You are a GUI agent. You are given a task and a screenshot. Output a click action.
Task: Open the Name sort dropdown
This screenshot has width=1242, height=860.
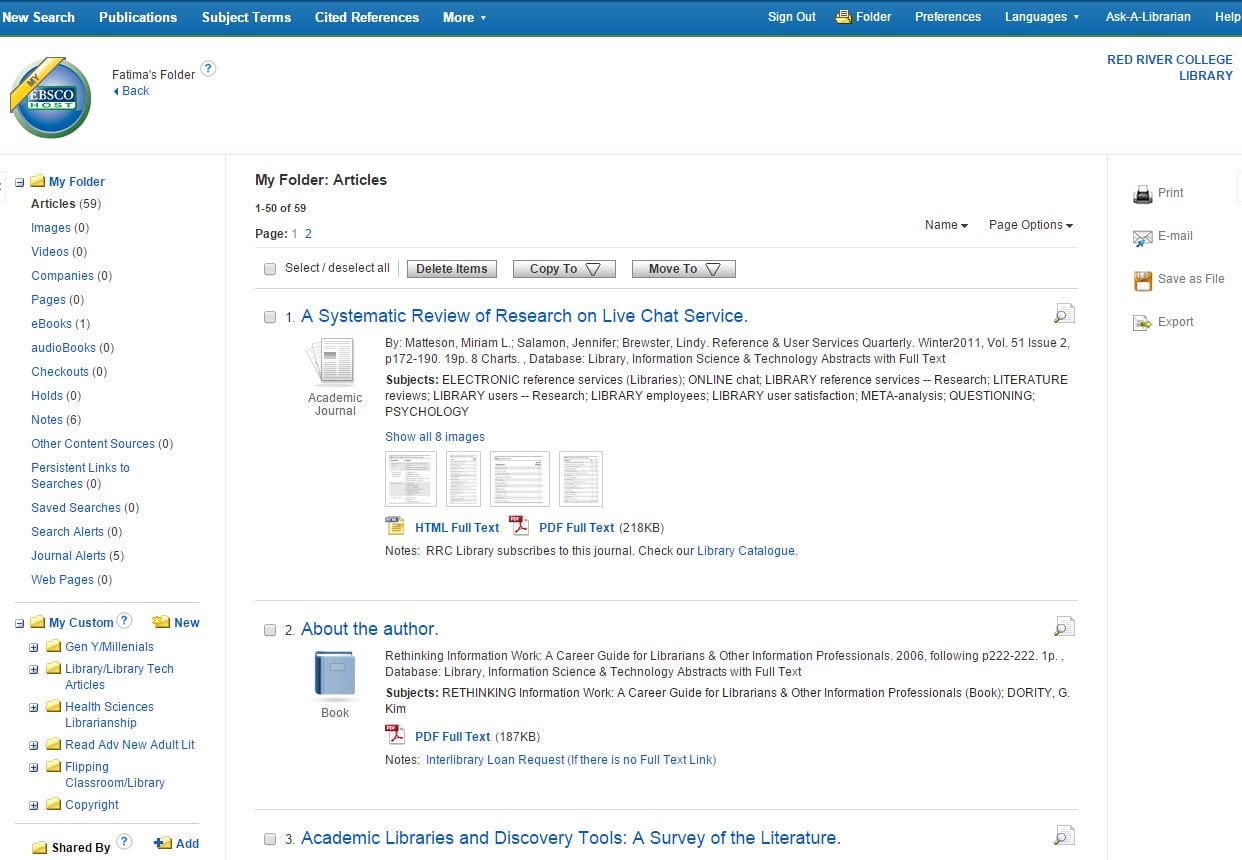click(x=944, y=225)
